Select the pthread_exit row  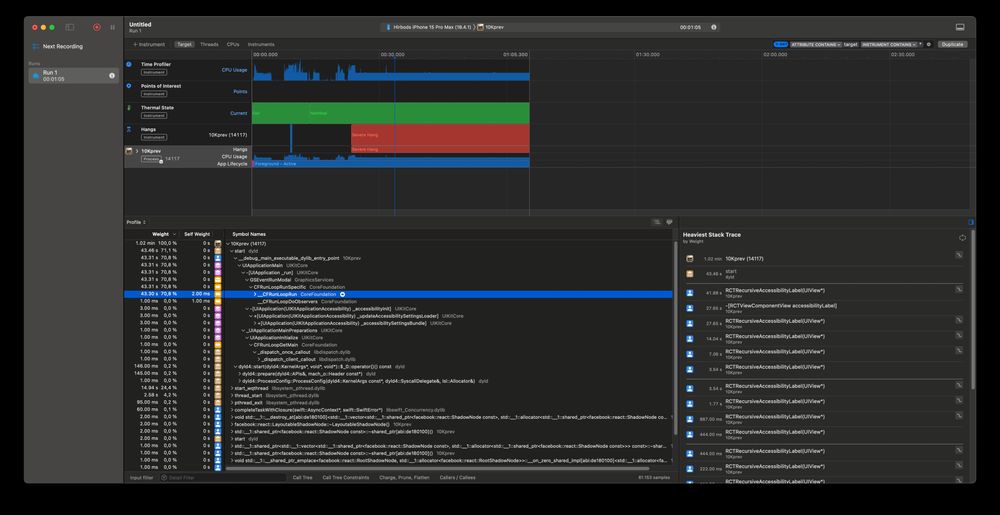coord(398,402)
